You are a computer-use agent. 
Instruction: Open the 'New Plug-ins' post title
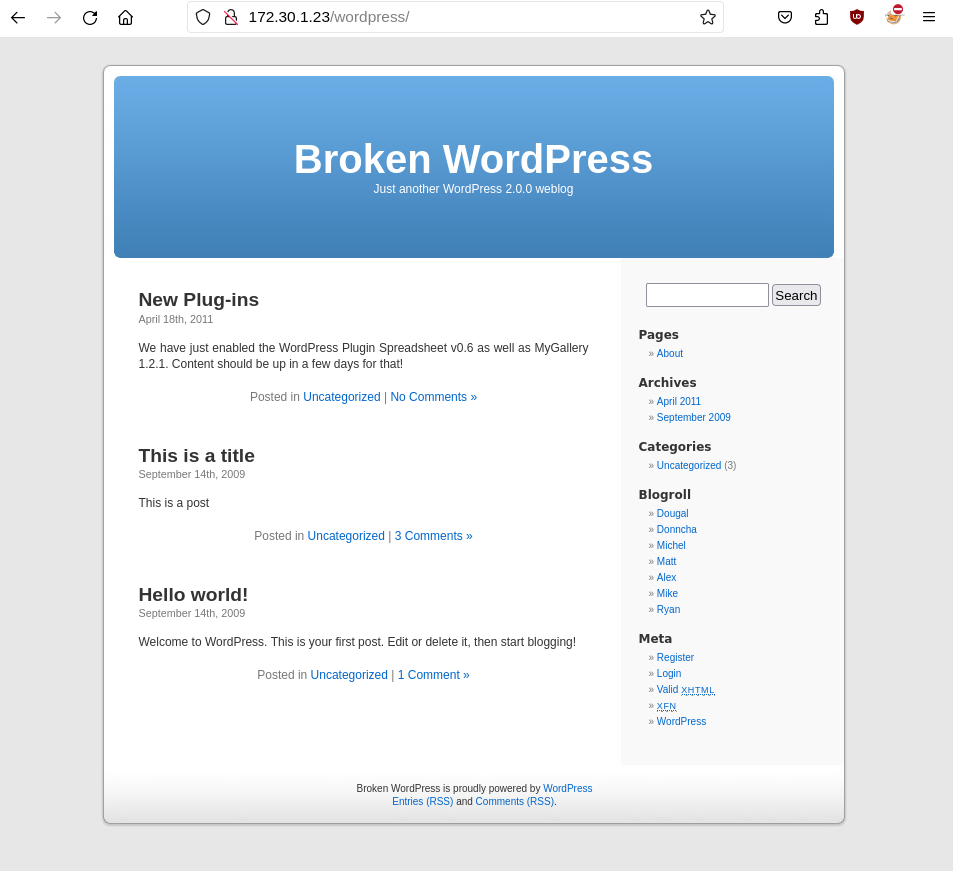click(198, 300)
